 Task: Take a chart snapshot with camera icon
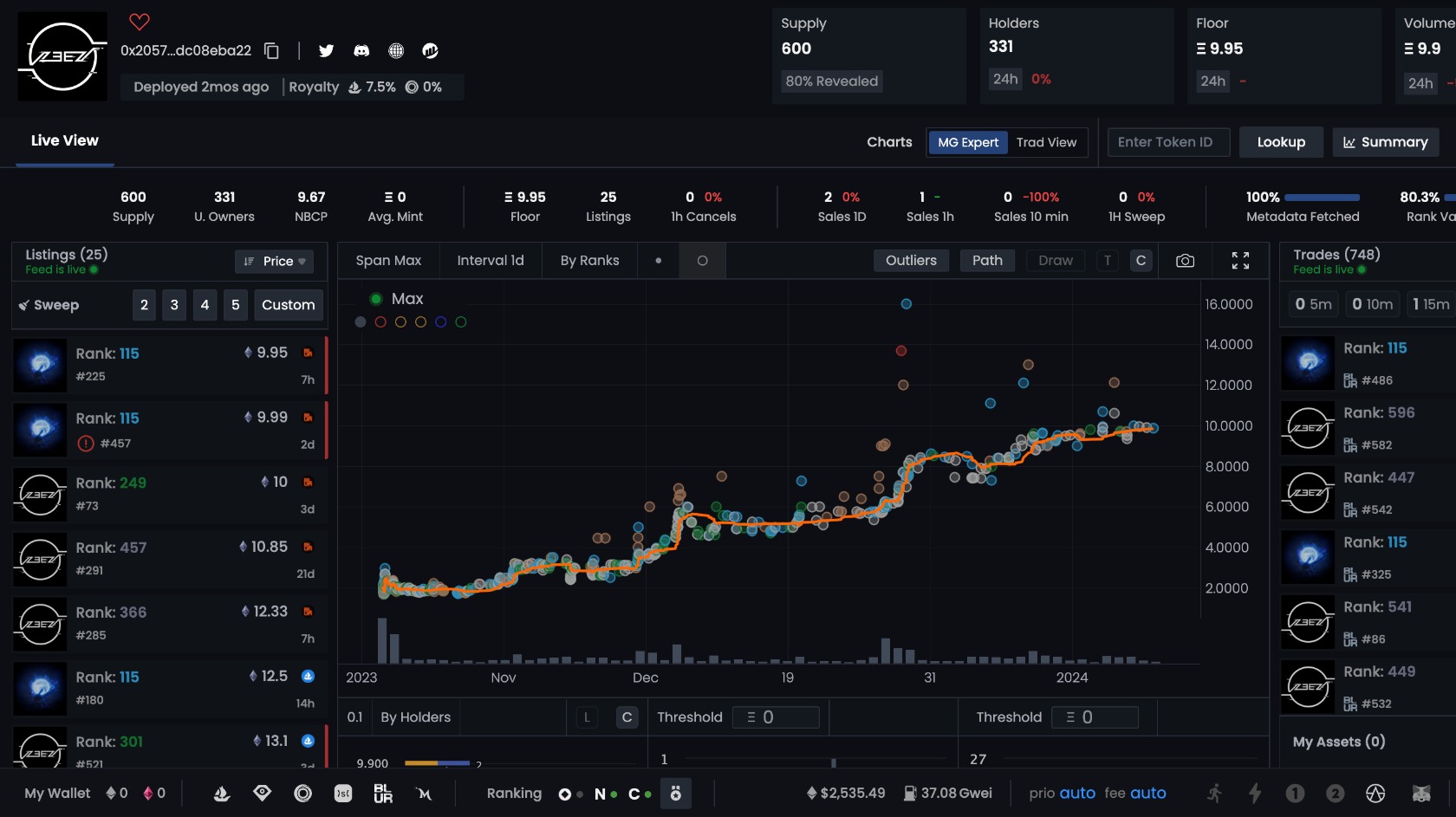point(1185,261)
